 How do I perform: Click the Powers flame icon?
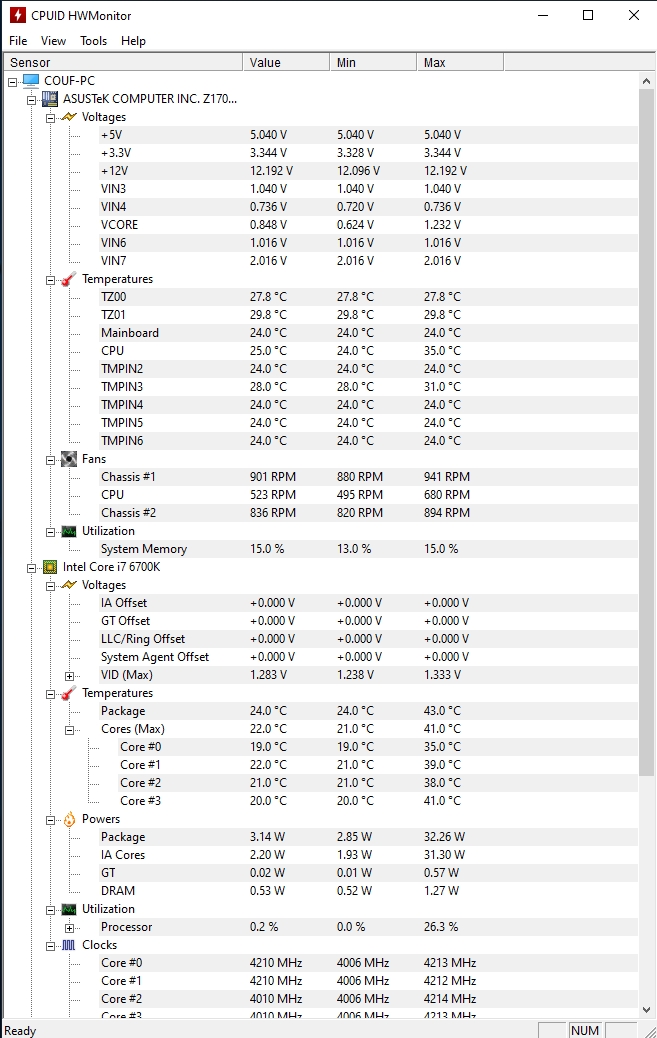pos(68,819)
